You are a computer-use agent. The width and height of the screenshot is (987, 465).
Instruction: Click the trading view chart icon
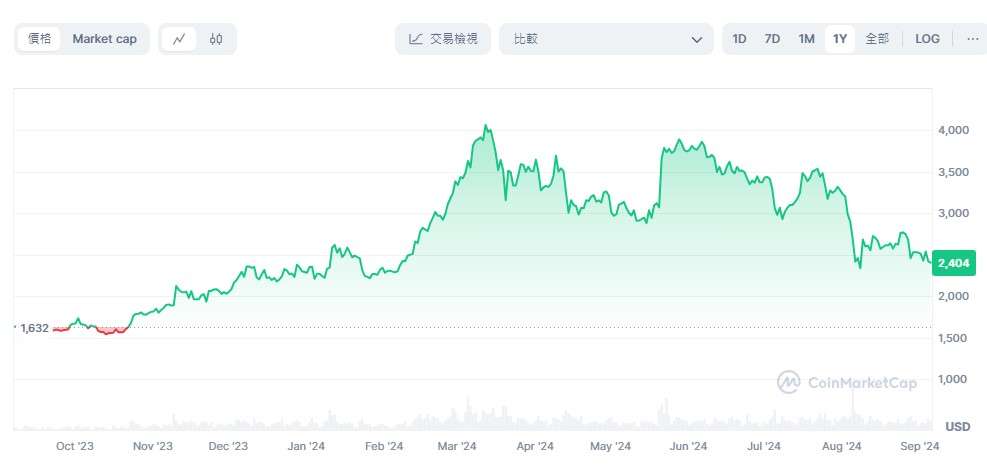coord(416,39)
